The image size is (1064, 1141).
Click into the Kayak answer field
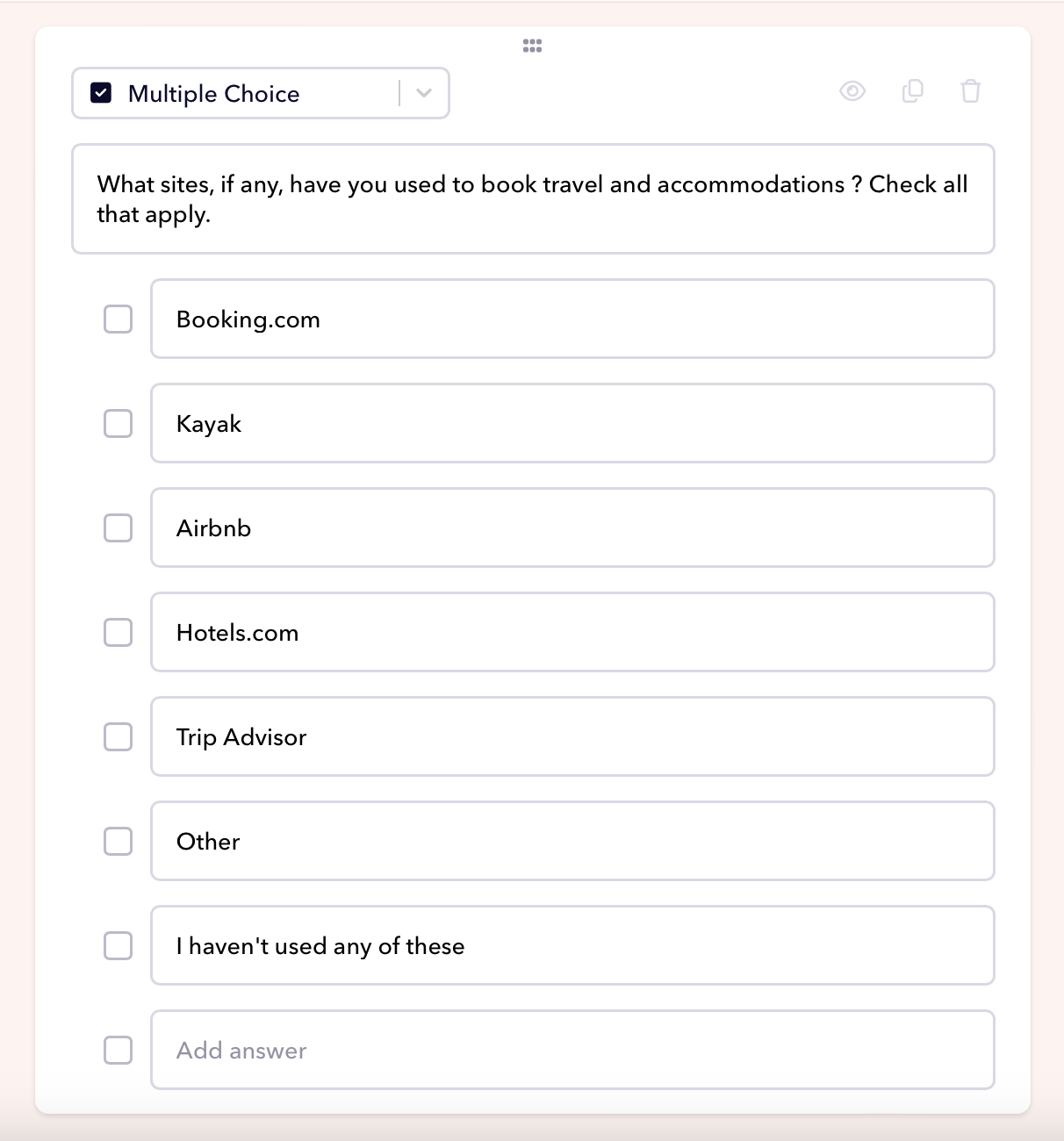tap(572, 424)
